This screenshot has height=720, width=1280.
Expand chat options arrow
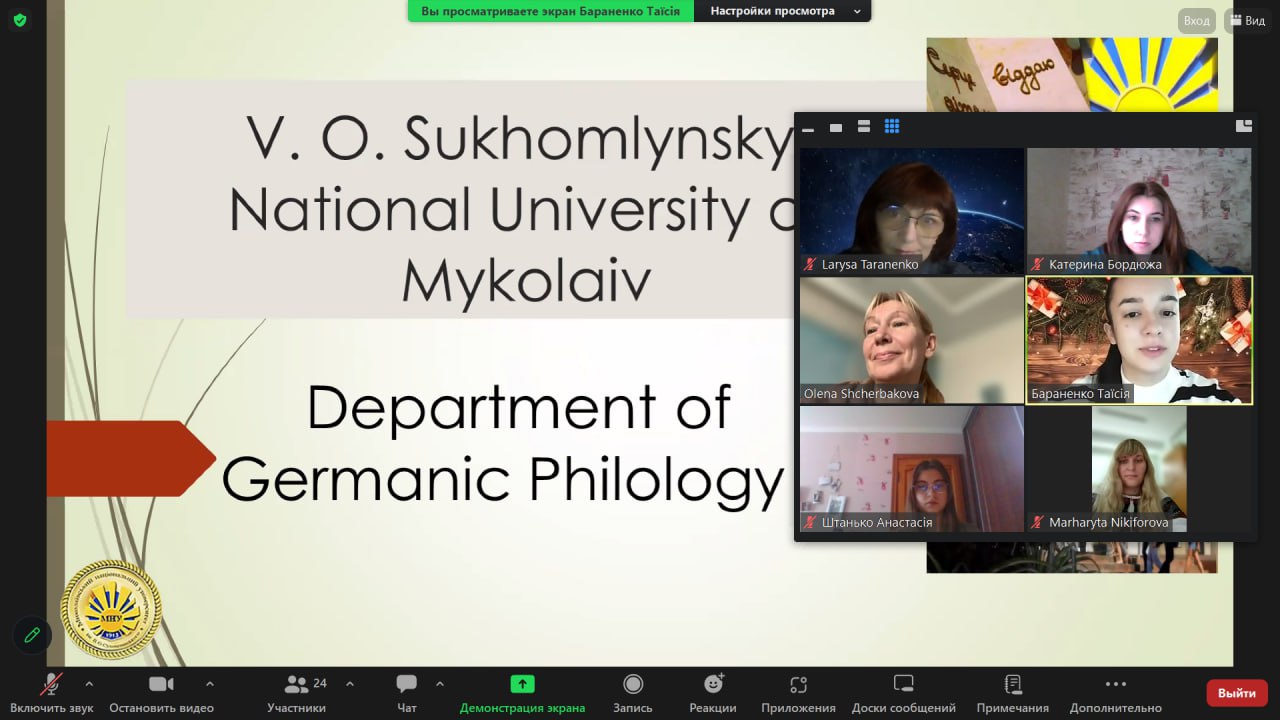point(439,684)
